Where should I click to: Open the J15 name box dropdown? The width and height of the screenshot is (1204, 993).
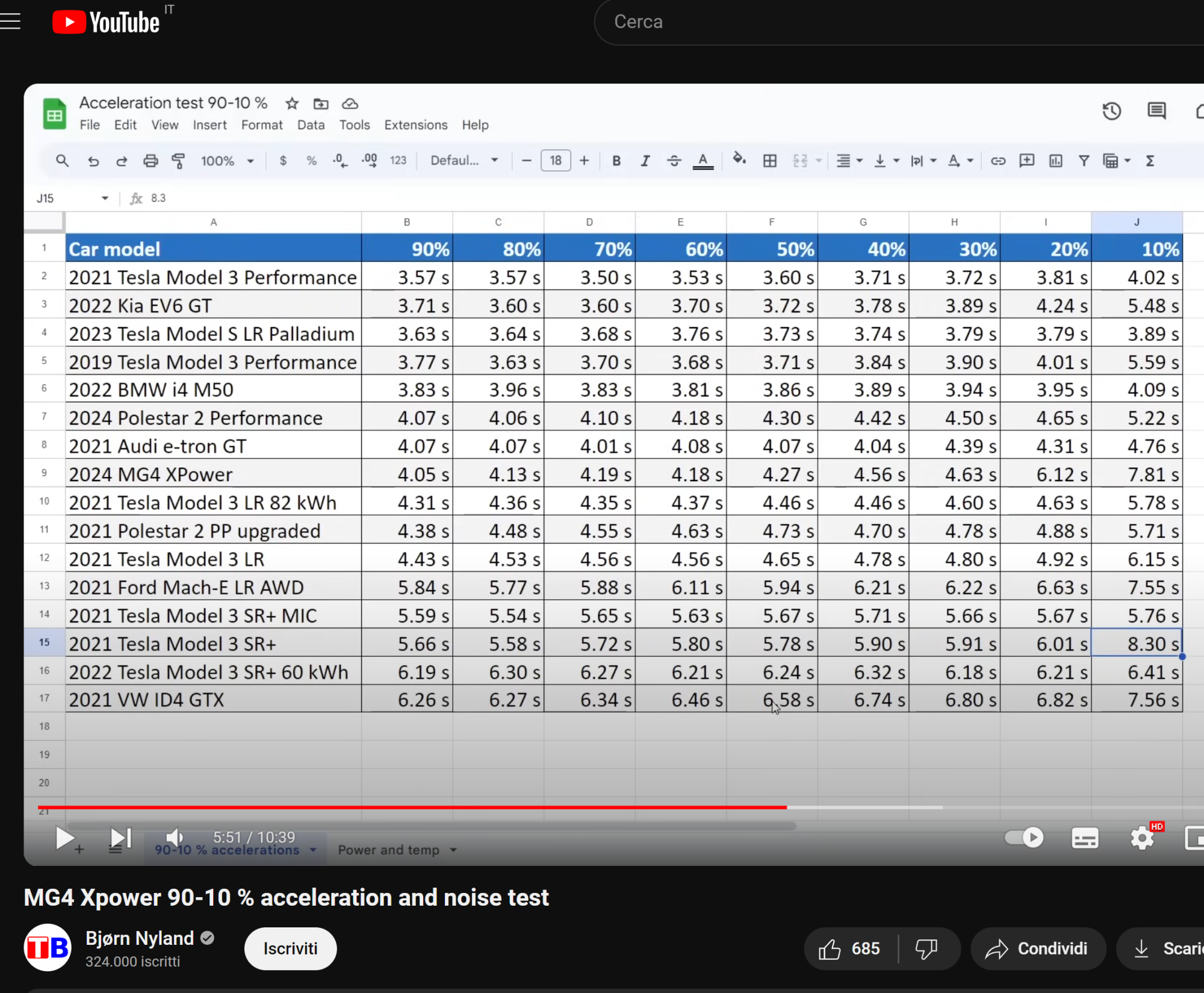(x=105, y=198)
